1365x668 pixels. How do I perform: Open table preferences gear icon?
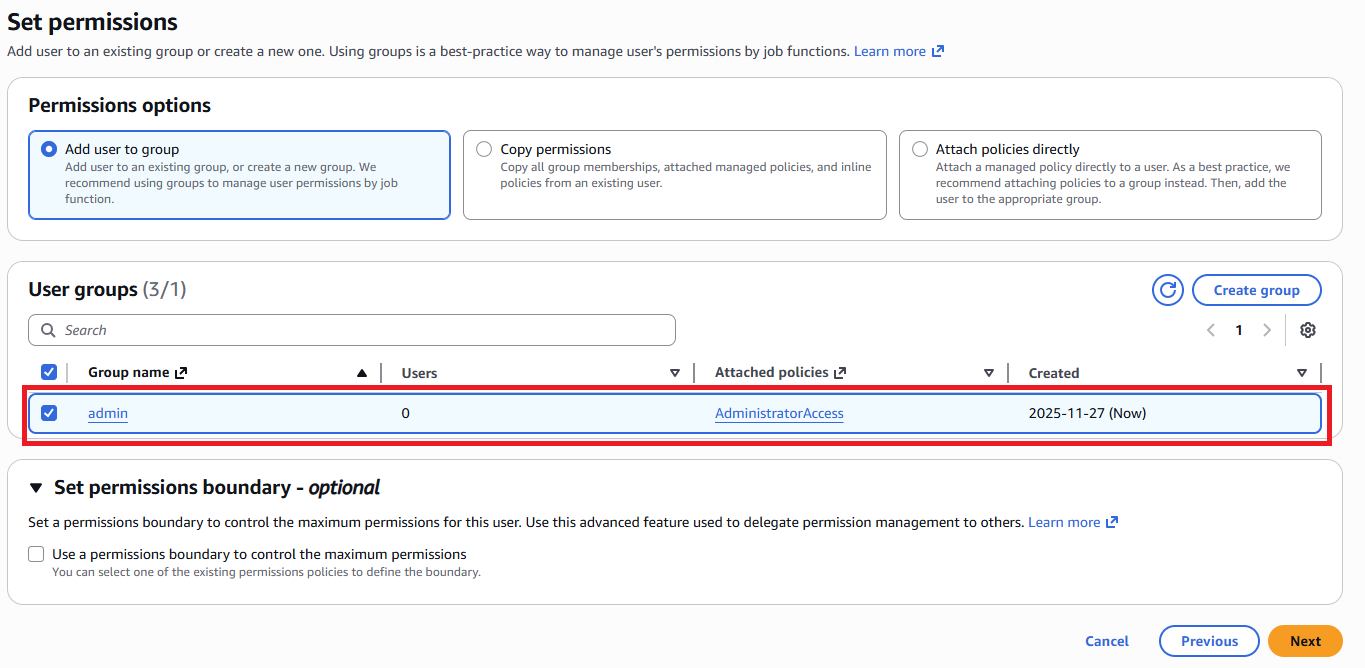[1308, 330]
